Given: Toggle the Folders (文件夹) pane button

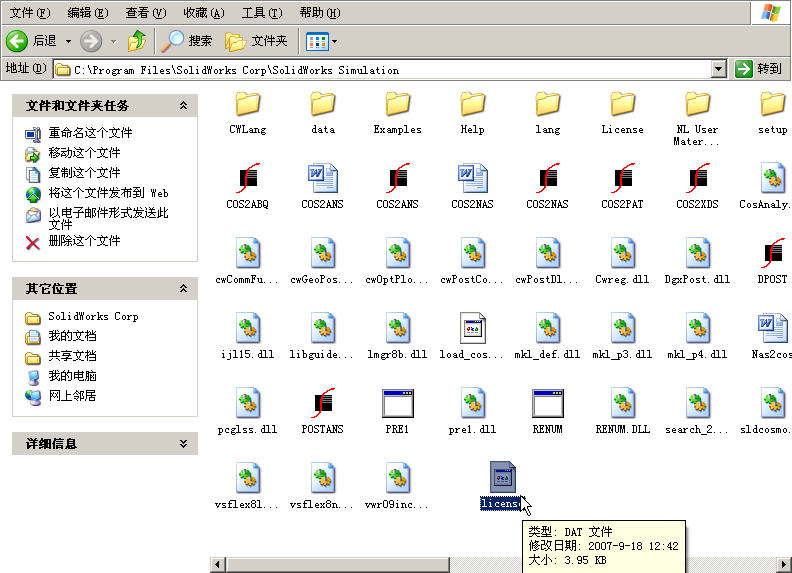Looking at the screenshot, I should pyautogui.click(x=256, y=41).
